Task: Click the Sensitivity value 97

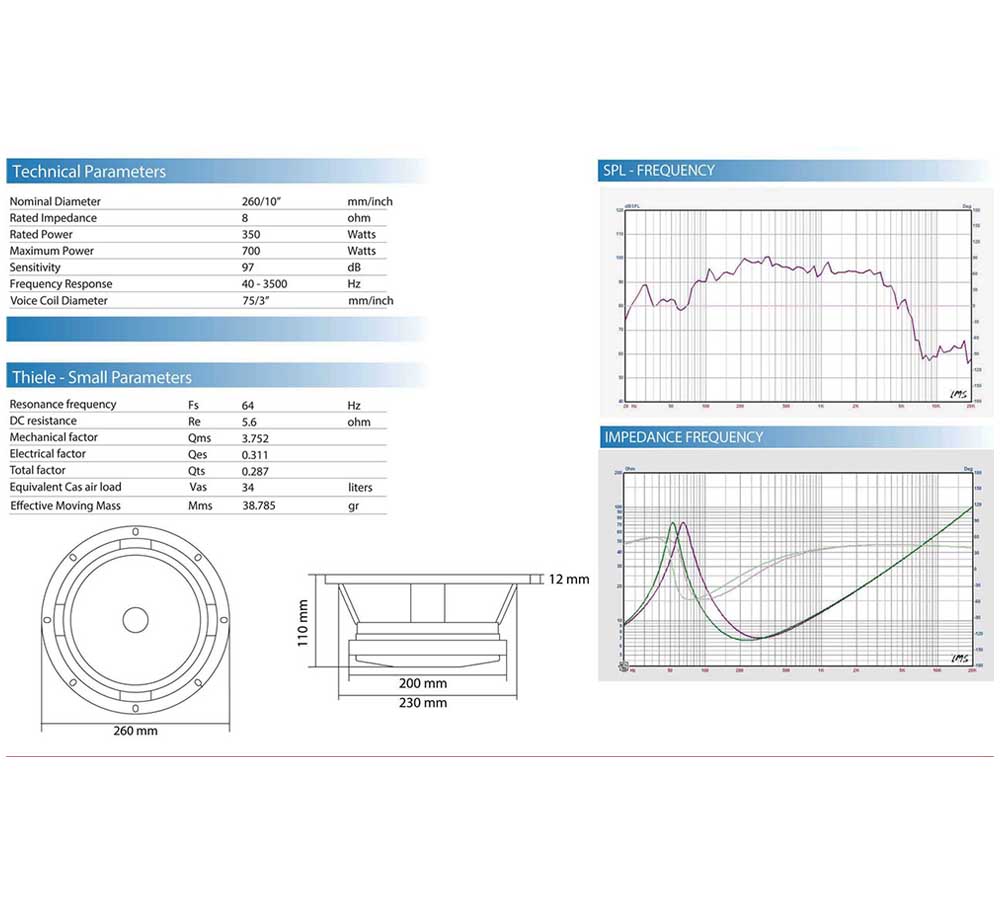Action: [x=247, y=268]
